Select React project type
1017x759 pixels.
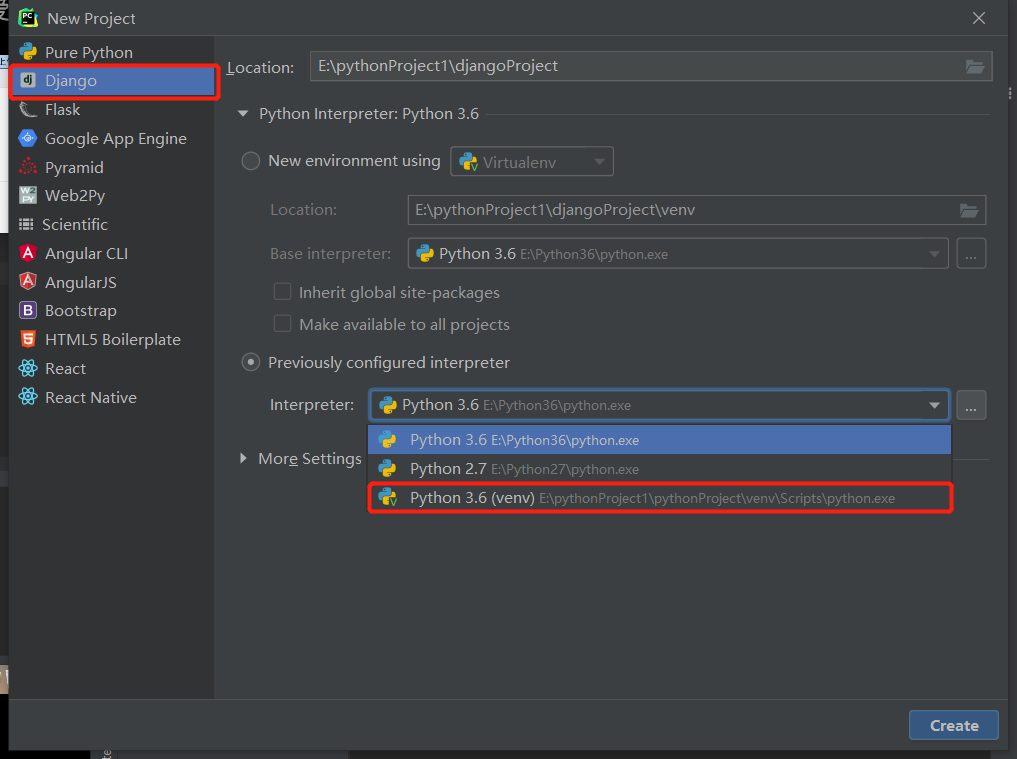(x=113, y=368)
